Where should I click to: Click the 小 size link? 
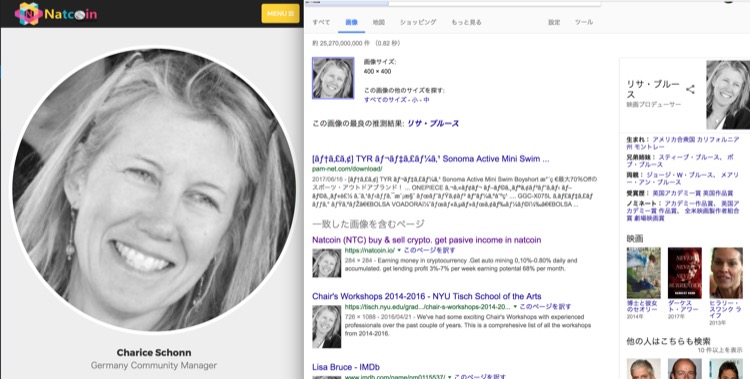(x=414, y=100)
